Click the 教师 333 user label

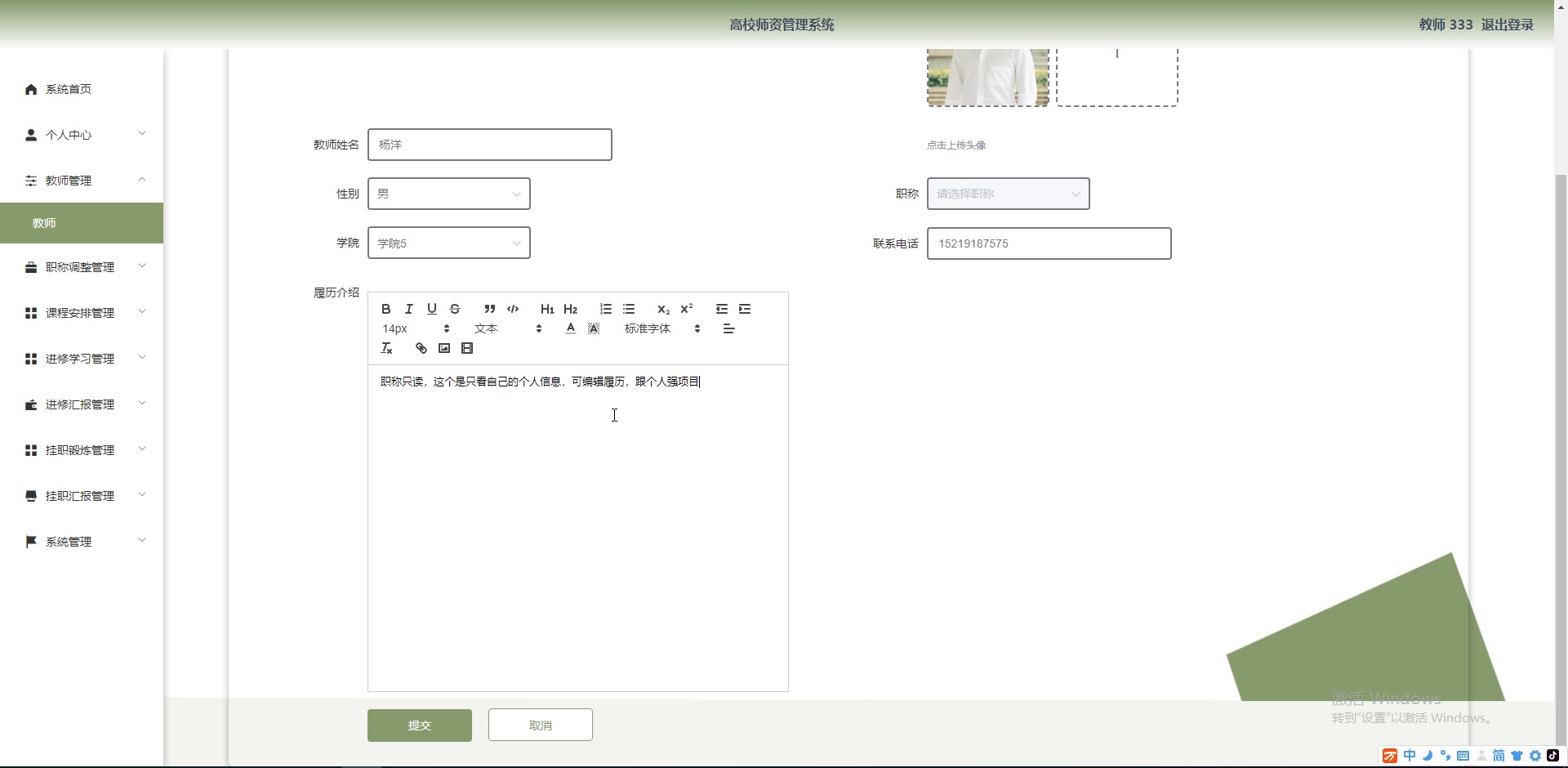coord(1445,25)
